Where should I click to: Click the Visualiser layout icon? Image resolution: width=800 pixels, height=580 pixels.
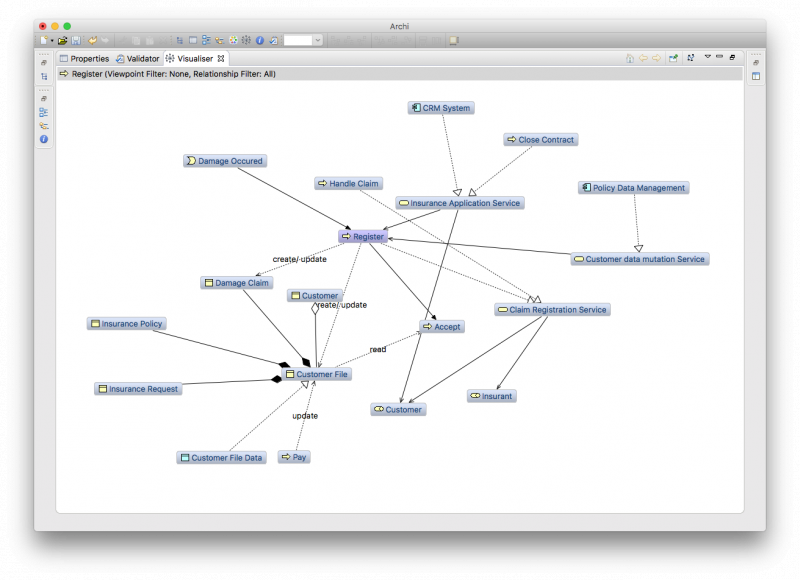coord(691,58)
